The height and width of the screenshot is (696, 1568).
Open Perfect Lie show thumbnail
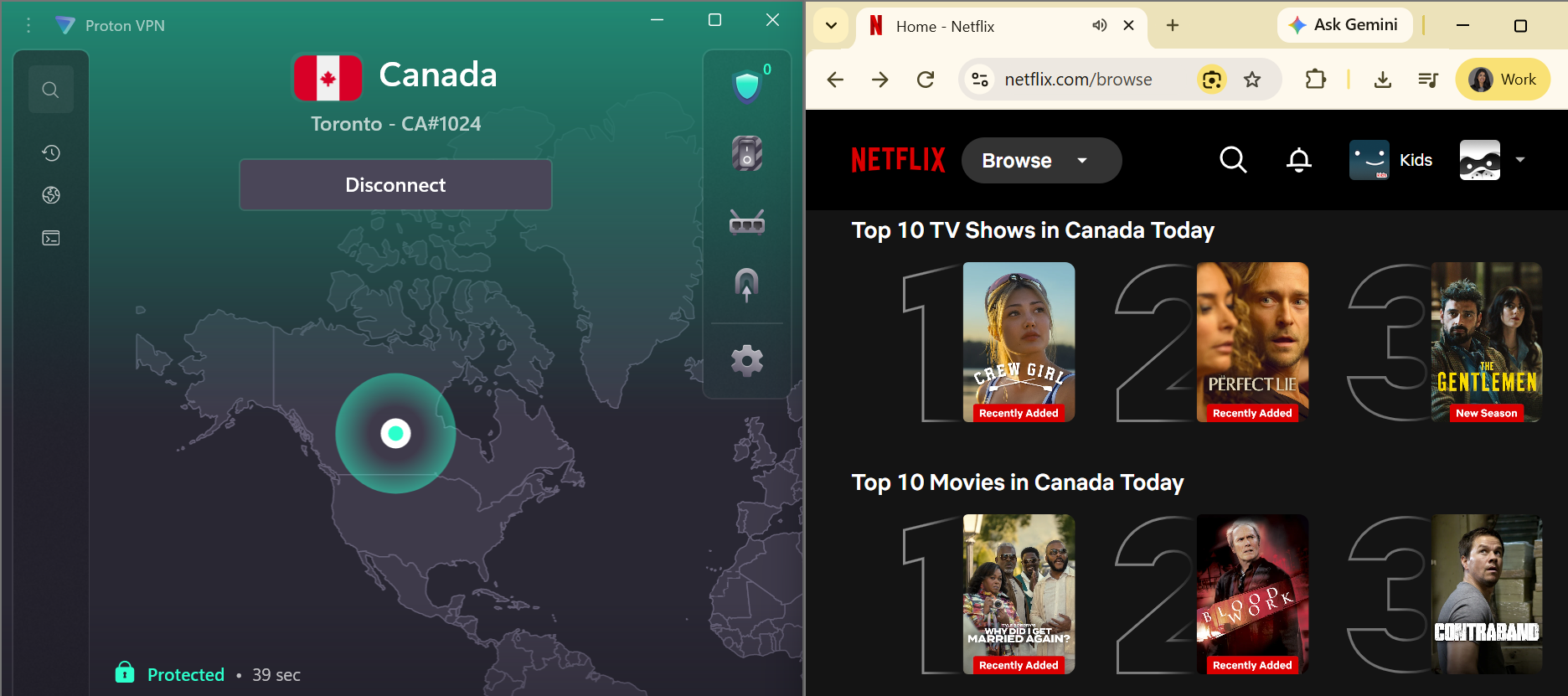click(x=1252, y=342)
